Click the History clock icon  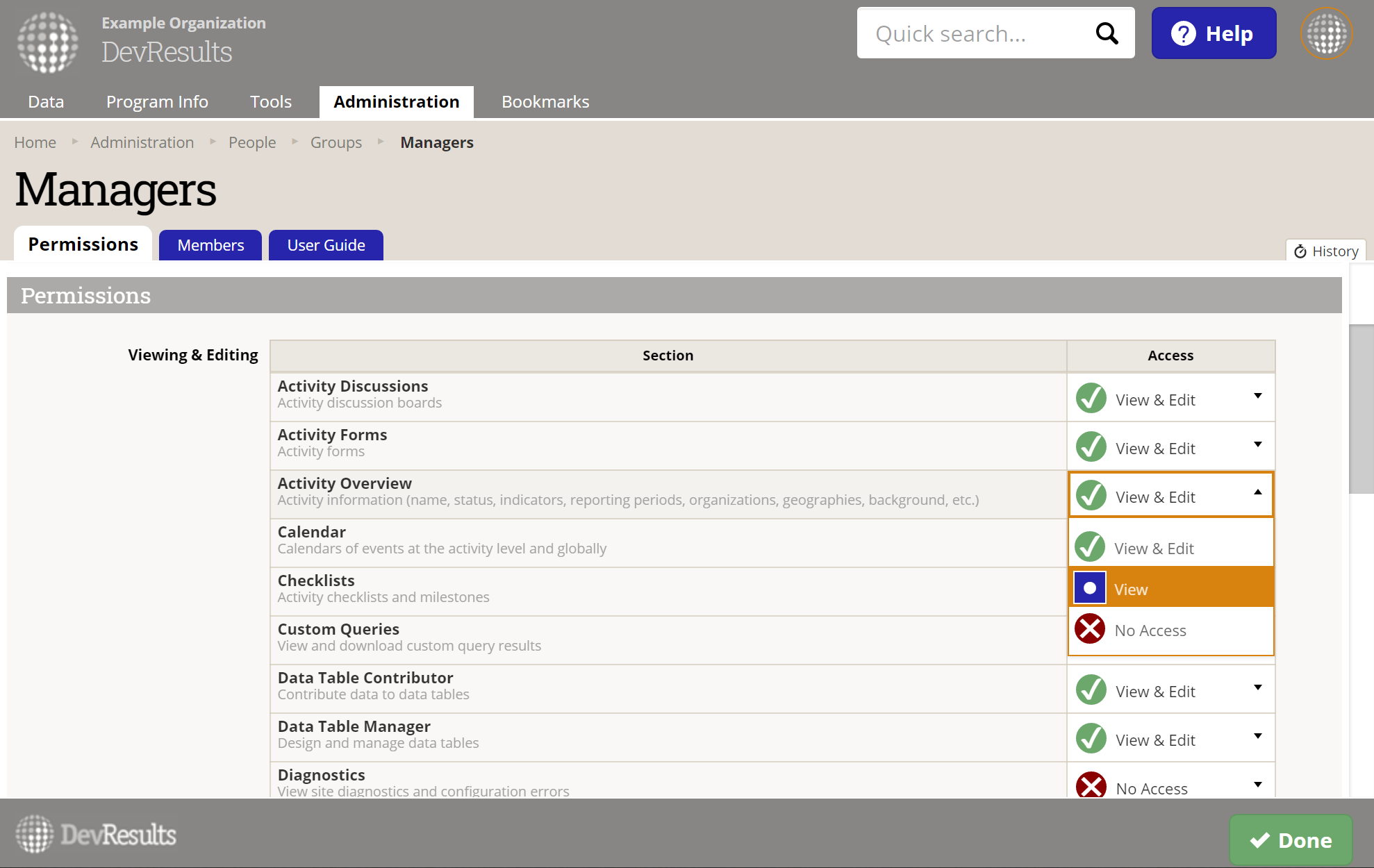pos(1300,251)
